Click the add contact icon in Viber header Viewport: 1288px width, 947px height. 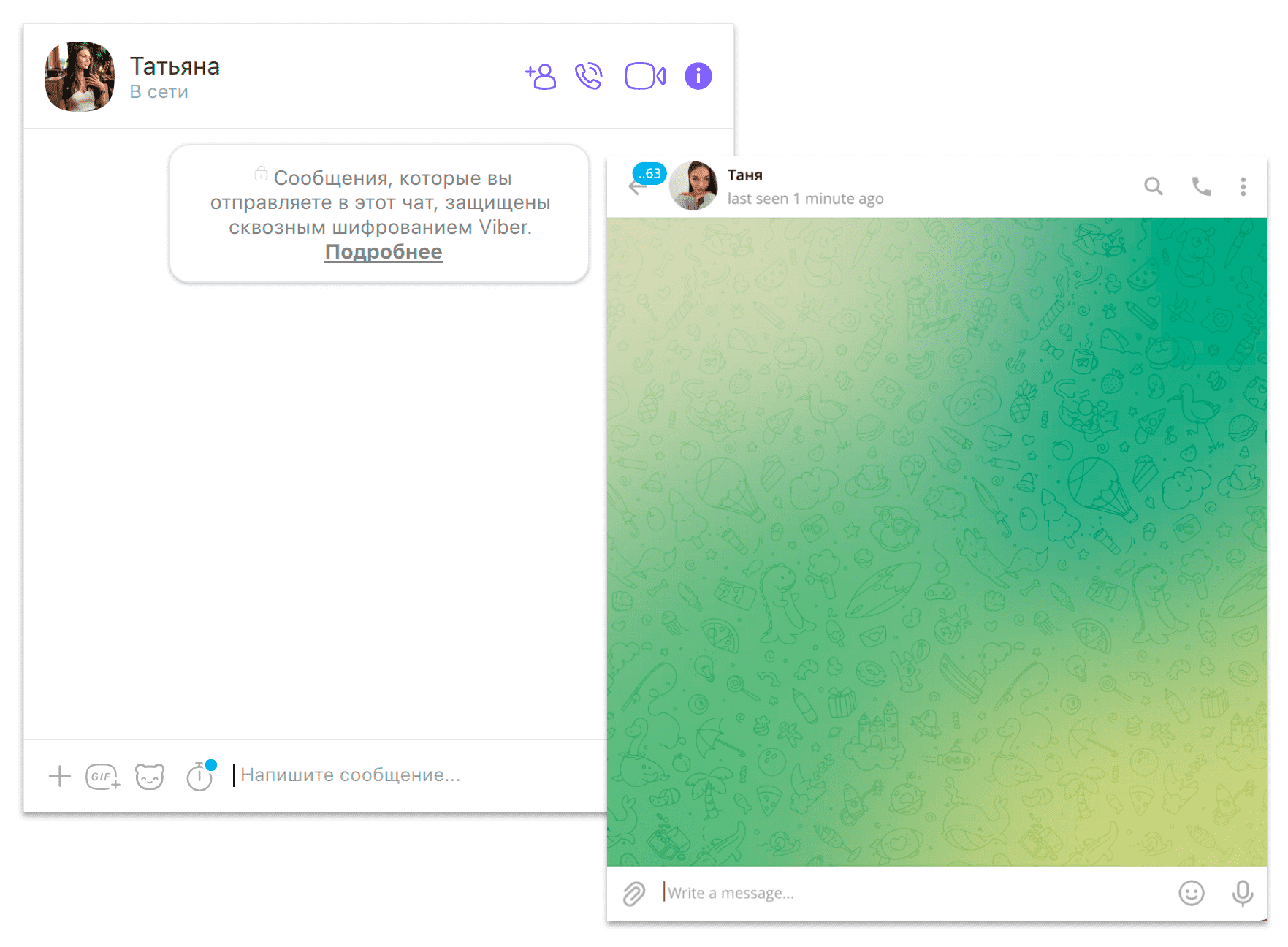(541, 76)
